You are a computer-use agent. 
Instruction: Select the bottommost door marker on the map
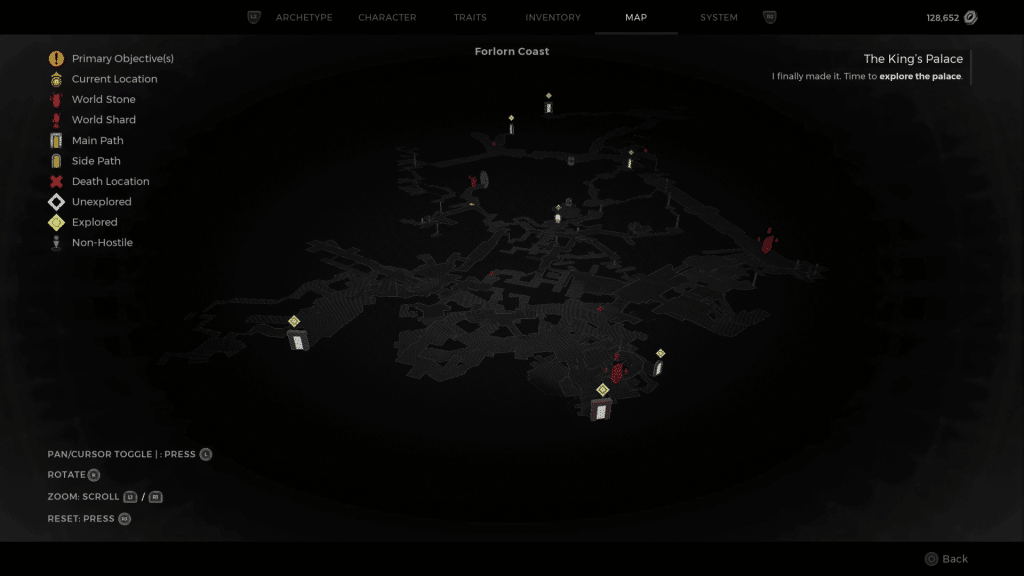pos(601,409)
